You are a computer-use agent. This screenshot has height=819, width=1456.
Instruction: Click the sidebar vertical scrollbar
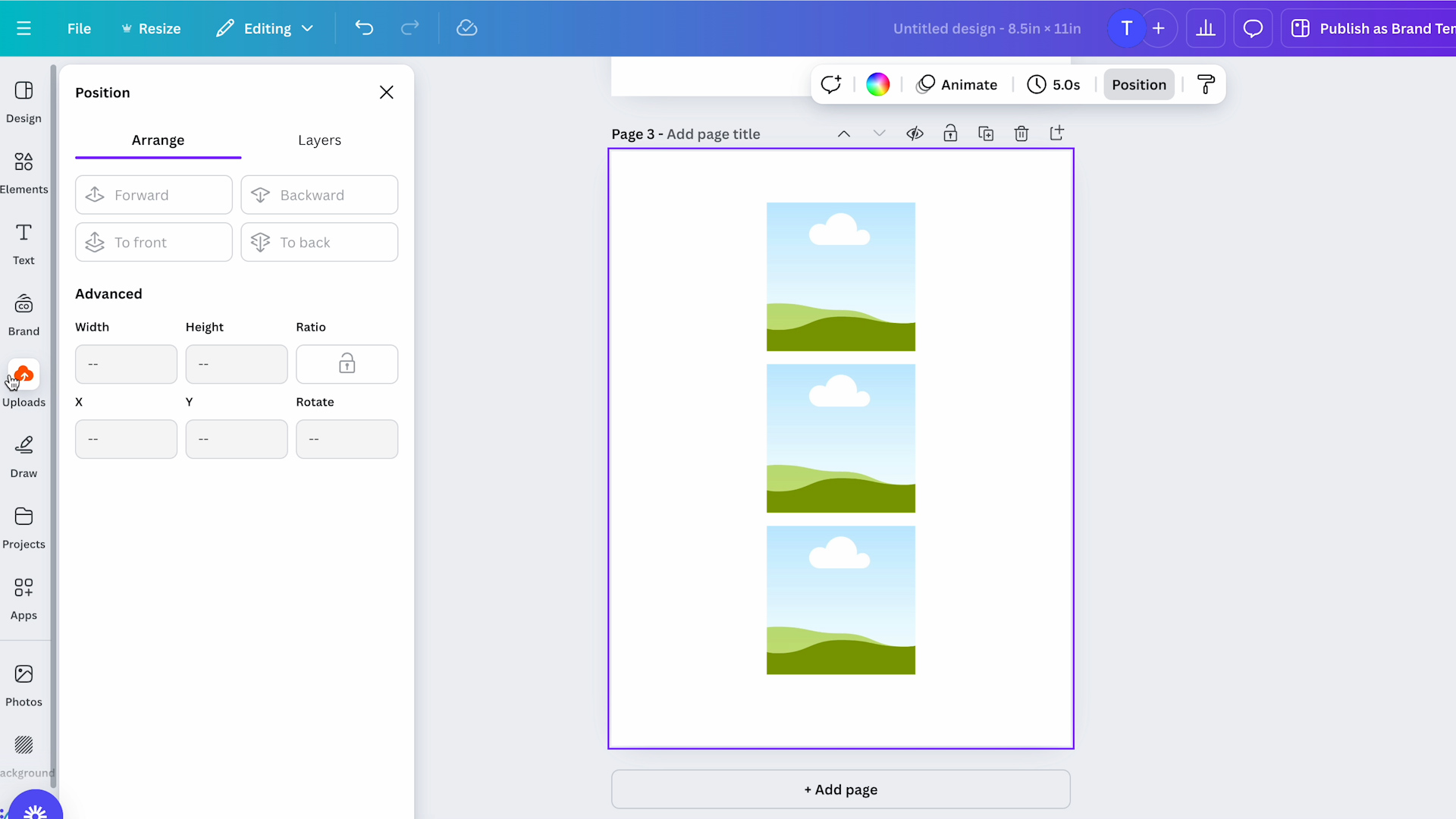click(53, 425)
